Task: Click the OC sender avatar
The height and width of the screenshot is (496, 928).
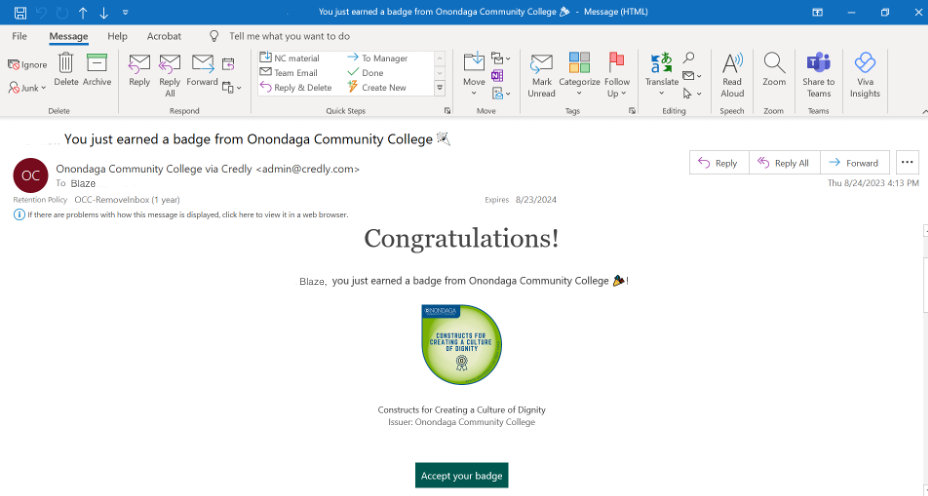Action: [31, 175]
